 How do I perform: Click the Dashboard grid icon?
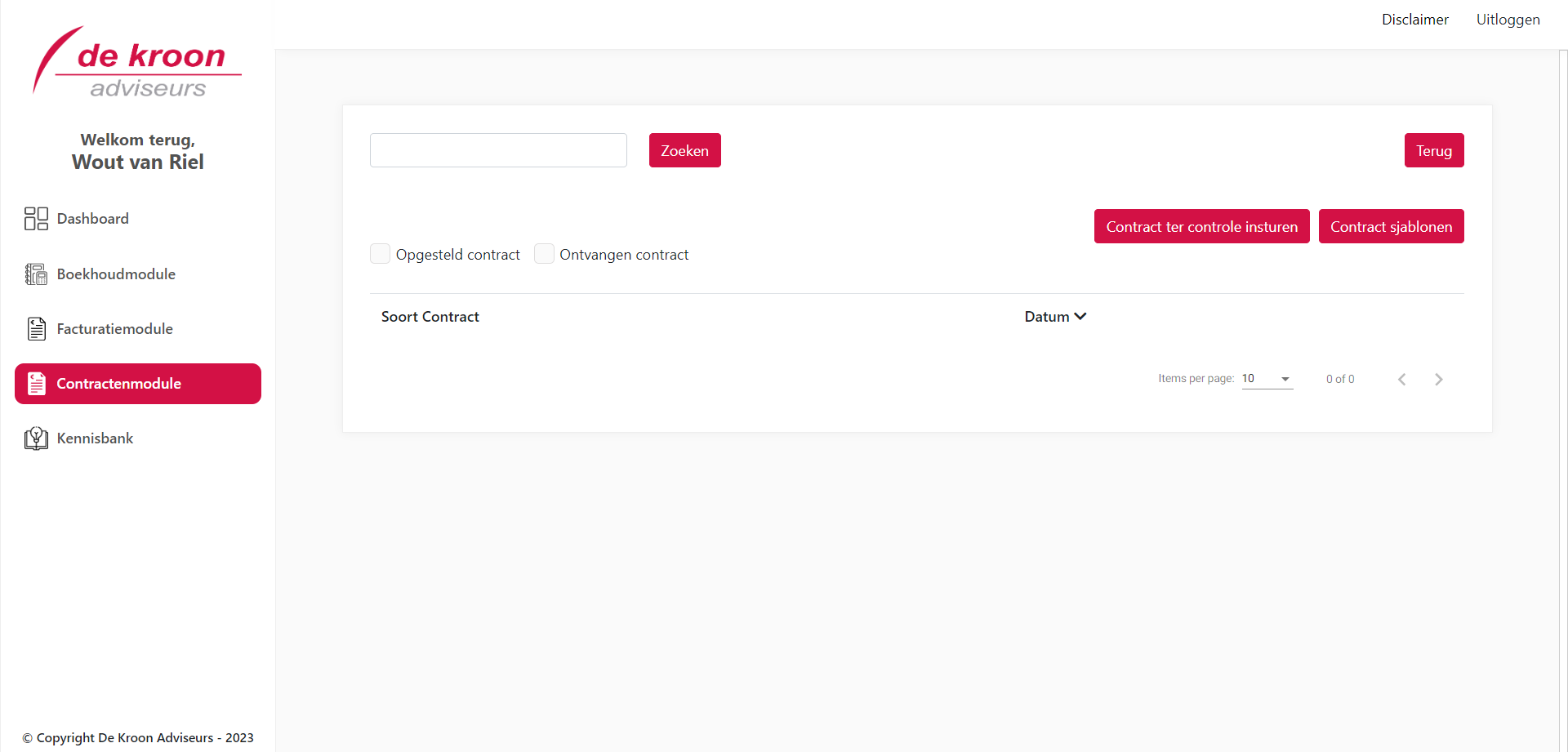coord(36,219)
